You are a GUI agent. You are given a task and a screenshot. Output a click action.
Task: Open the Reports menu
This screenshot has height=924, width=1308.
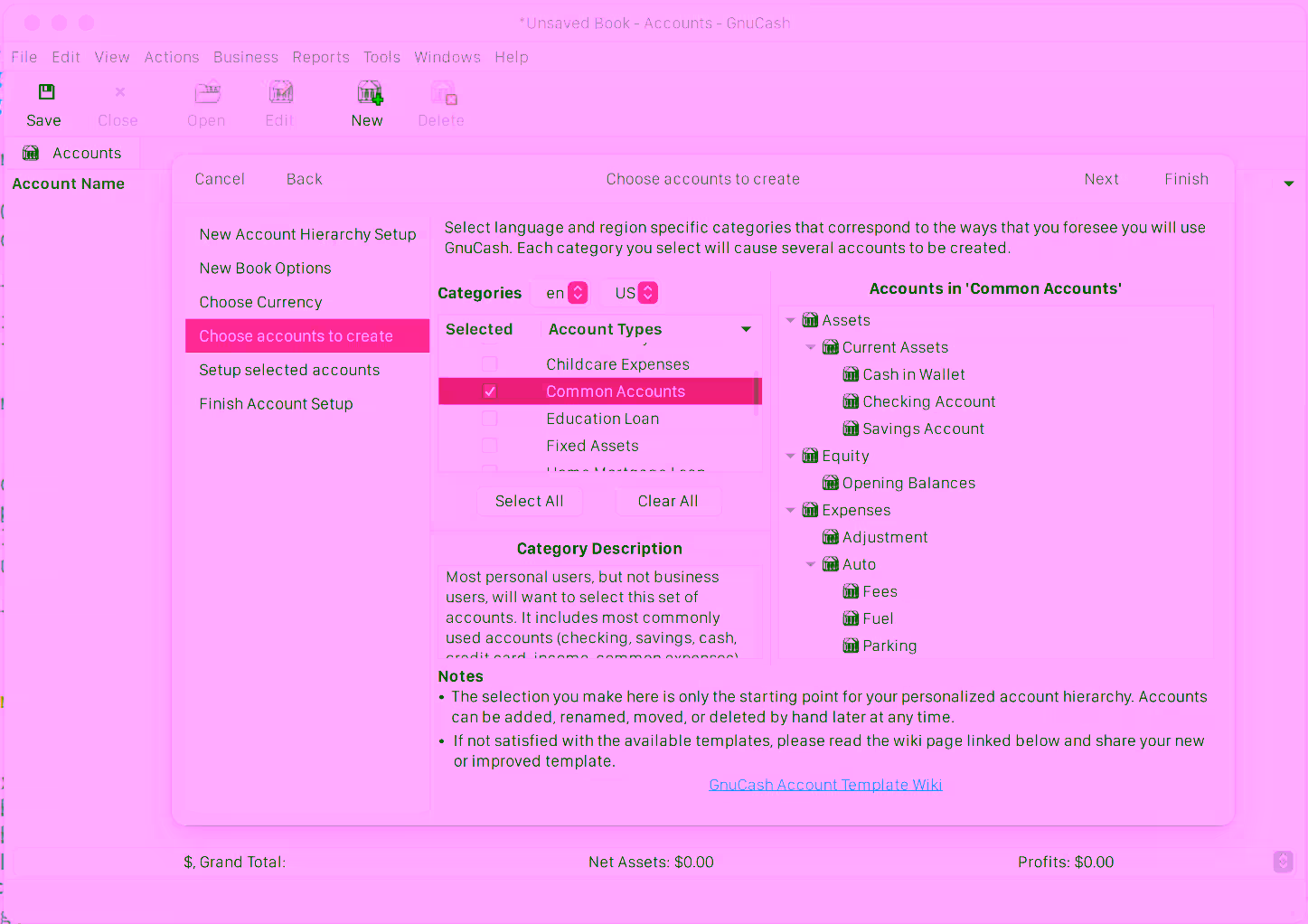320,57
